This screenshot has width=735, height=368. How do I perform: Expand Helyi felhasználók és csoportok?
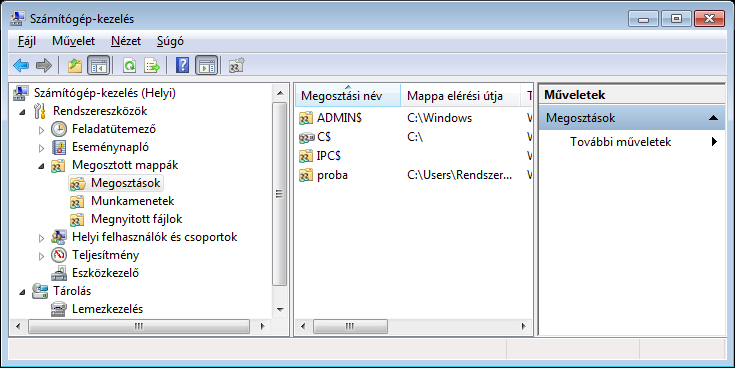pyautogui.click(x=41, y=238)
